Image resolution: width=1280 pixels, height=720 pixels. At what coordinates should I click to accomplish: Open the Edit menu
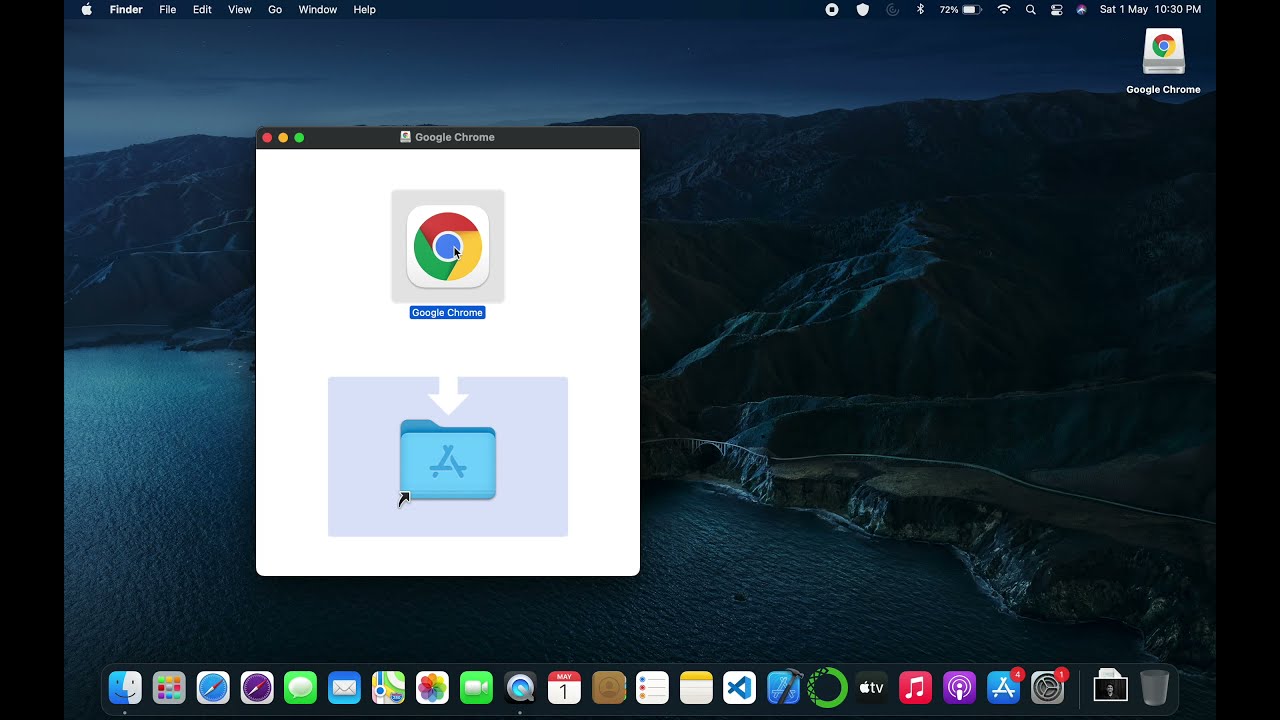tap(202, 10)
